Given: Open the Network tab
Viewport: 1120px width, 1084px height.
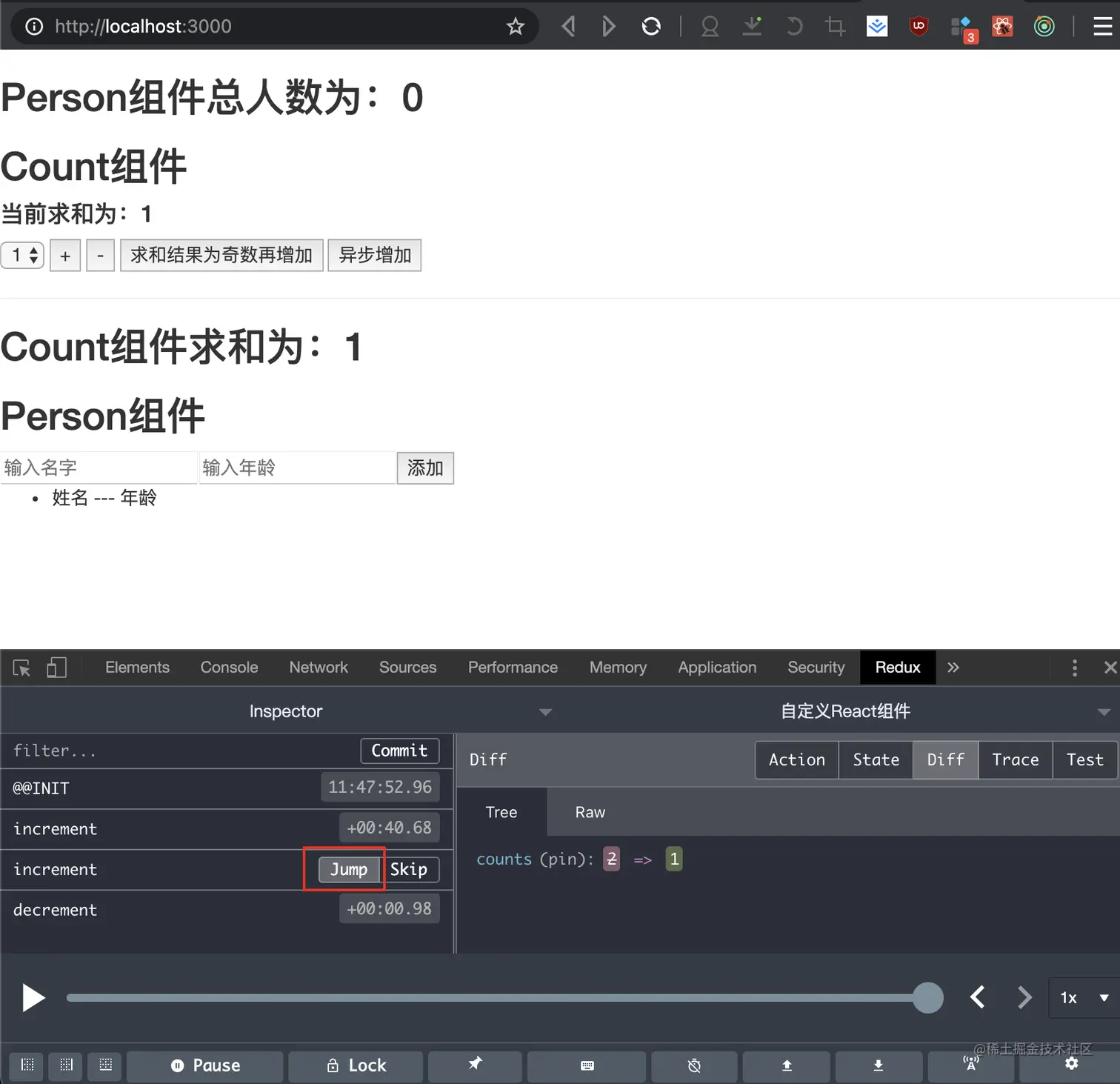Looking at the screenshot, I should click(319, 668).
